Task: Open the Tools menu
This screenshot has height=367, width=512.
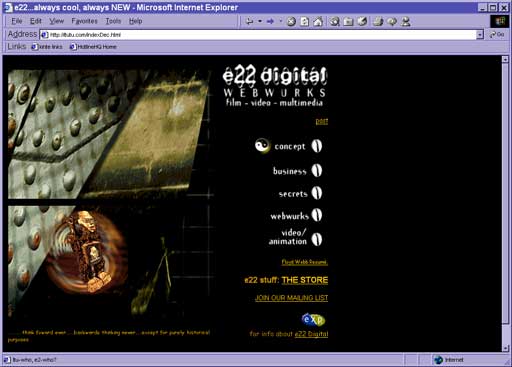Action: [113, 21]
